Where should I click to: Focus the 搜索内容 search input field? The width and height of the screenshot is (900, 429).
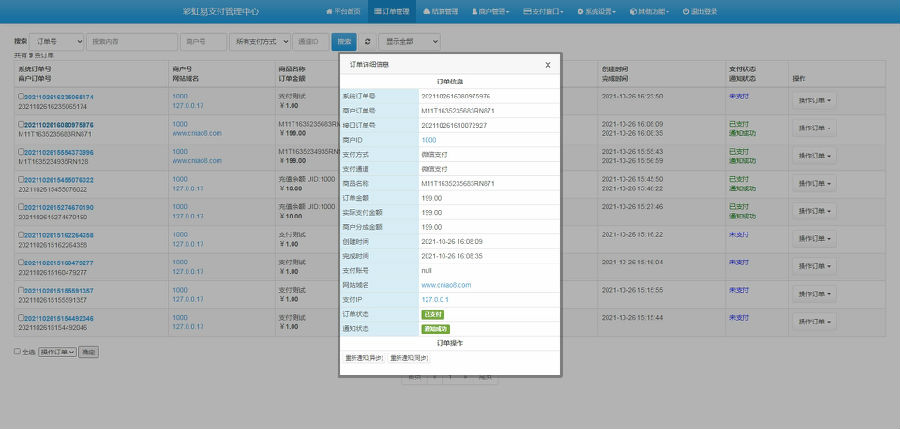132,42
